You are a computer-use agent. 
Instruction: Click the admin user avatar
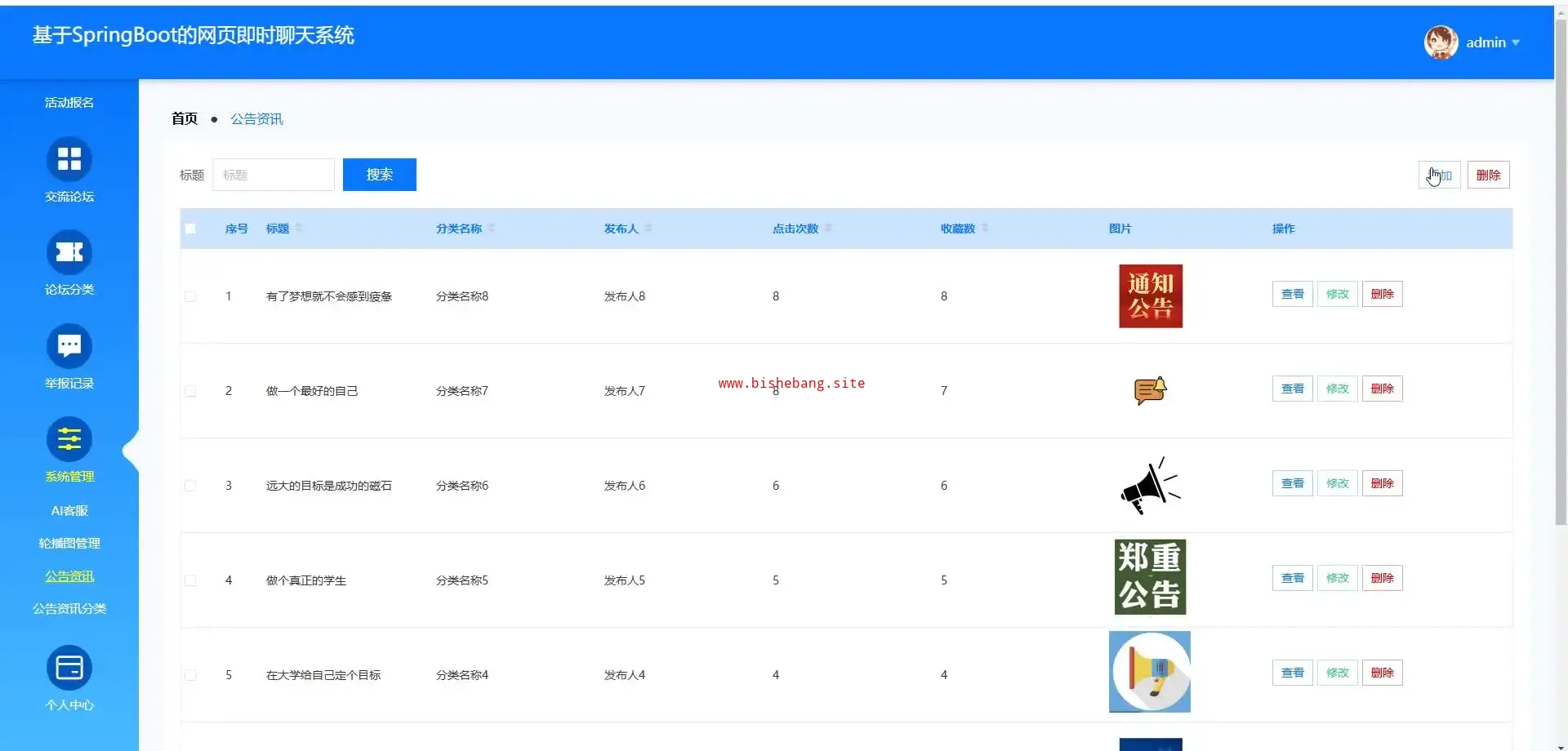pyautogui.click(x=1441, y=42)
